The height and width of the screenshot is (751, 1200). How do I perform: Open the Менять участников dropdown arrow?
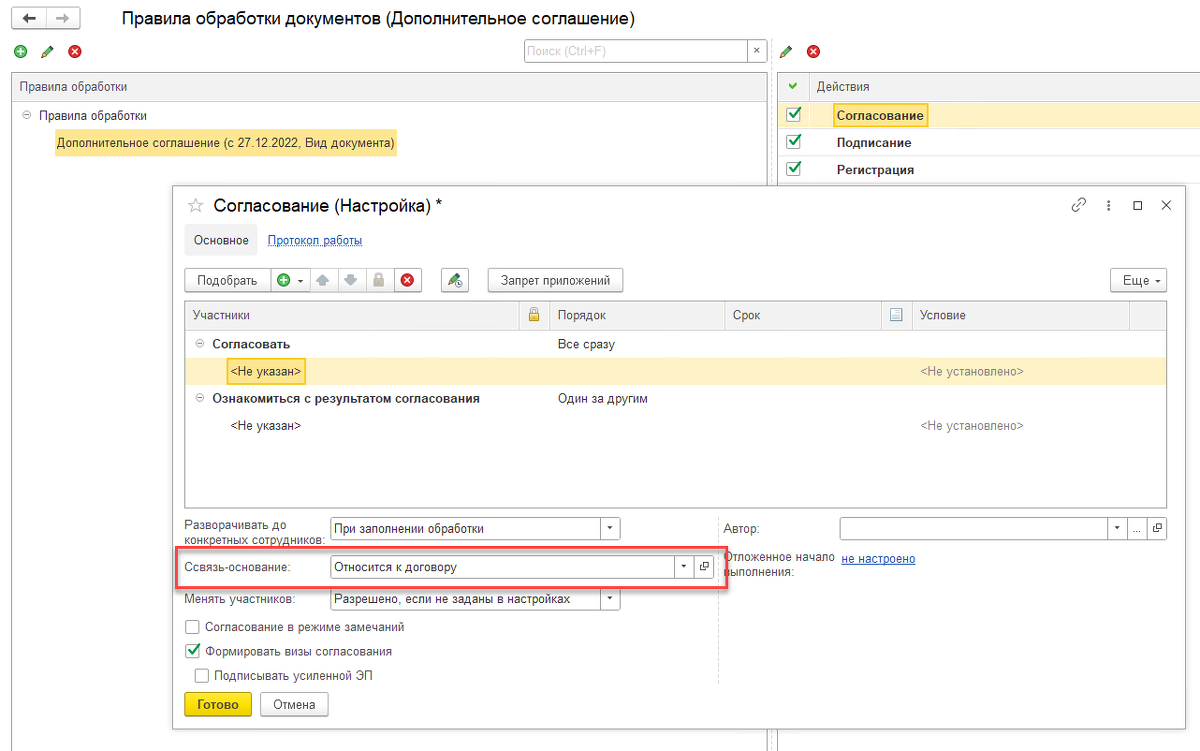[x=610, y=599]
